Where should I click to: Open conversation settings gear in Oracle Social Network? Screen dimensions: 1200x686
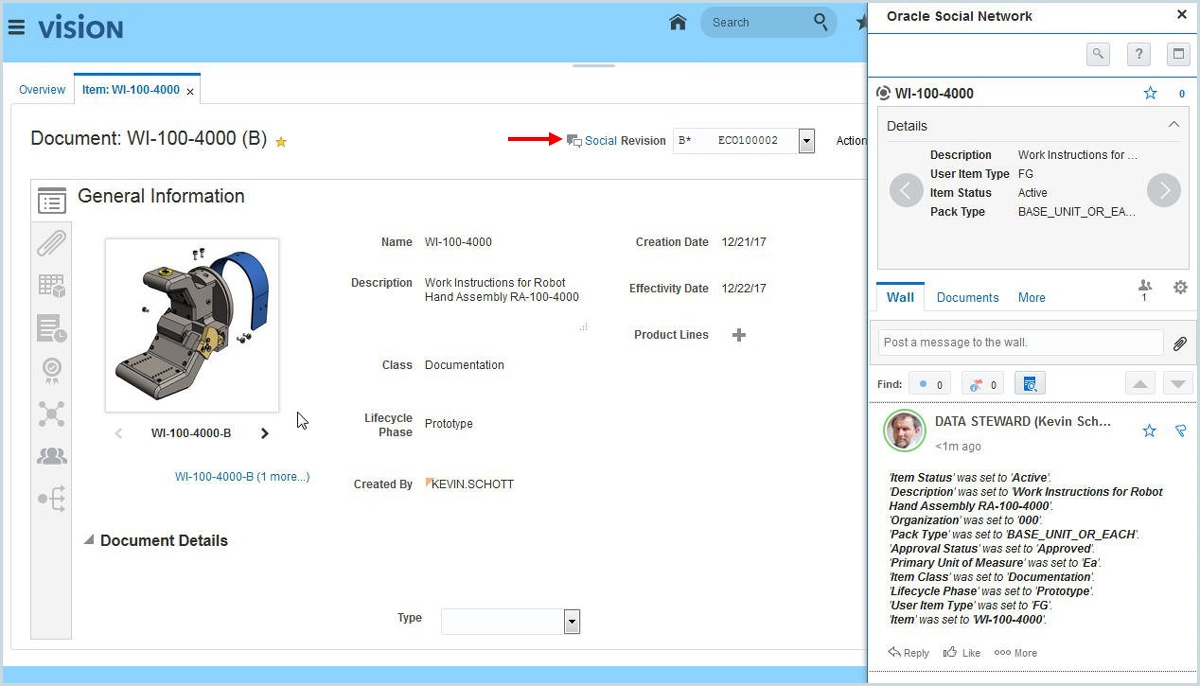[x=1181, y=287]
